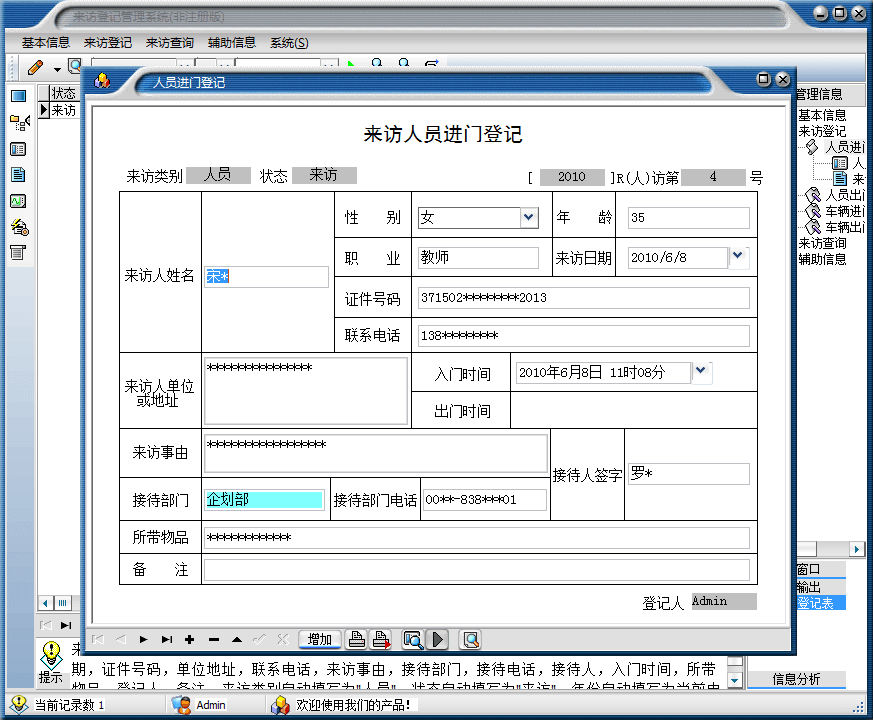The width and height of the screenshot is (873, 720).
Task: Open the 基本信息 menu
Action: point(46,43)
